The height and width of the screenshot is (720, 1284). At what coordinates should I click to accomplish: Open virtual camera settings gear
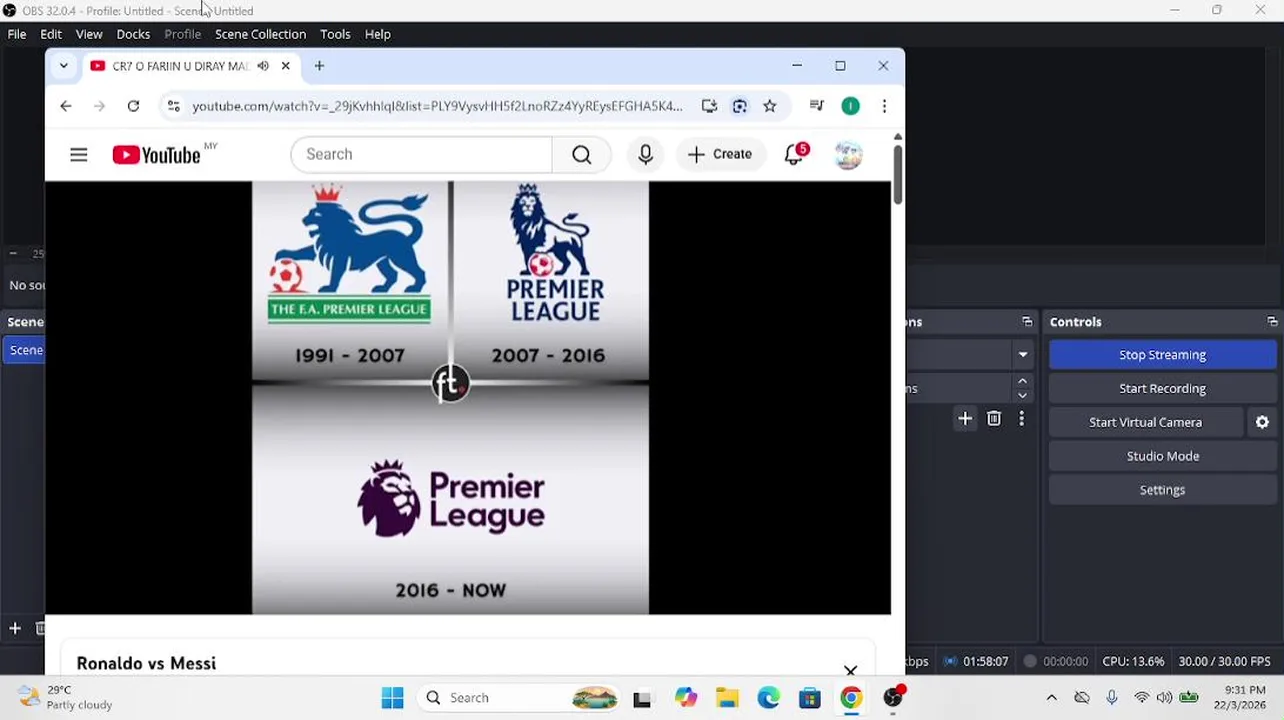1262,422
